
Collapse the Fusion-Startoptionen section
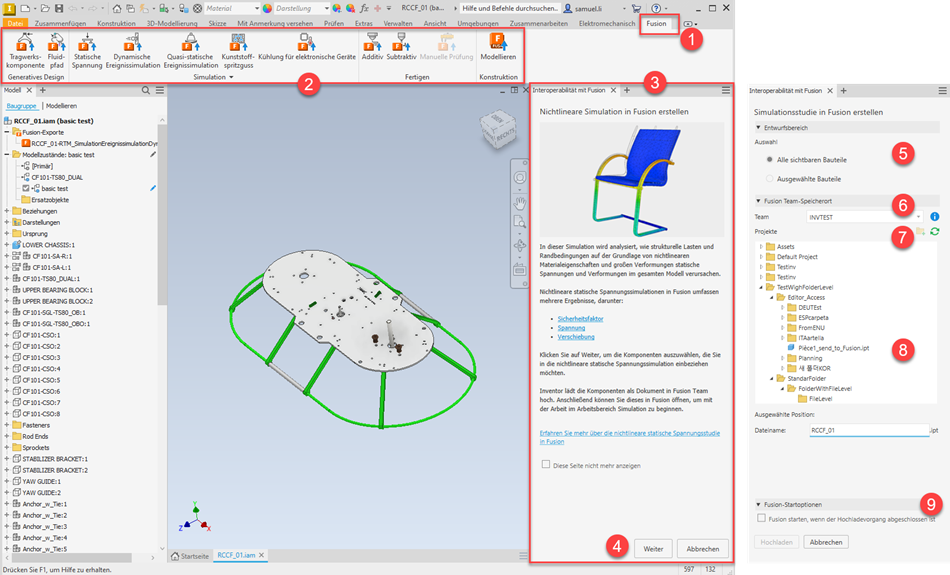tap(758, 504)
